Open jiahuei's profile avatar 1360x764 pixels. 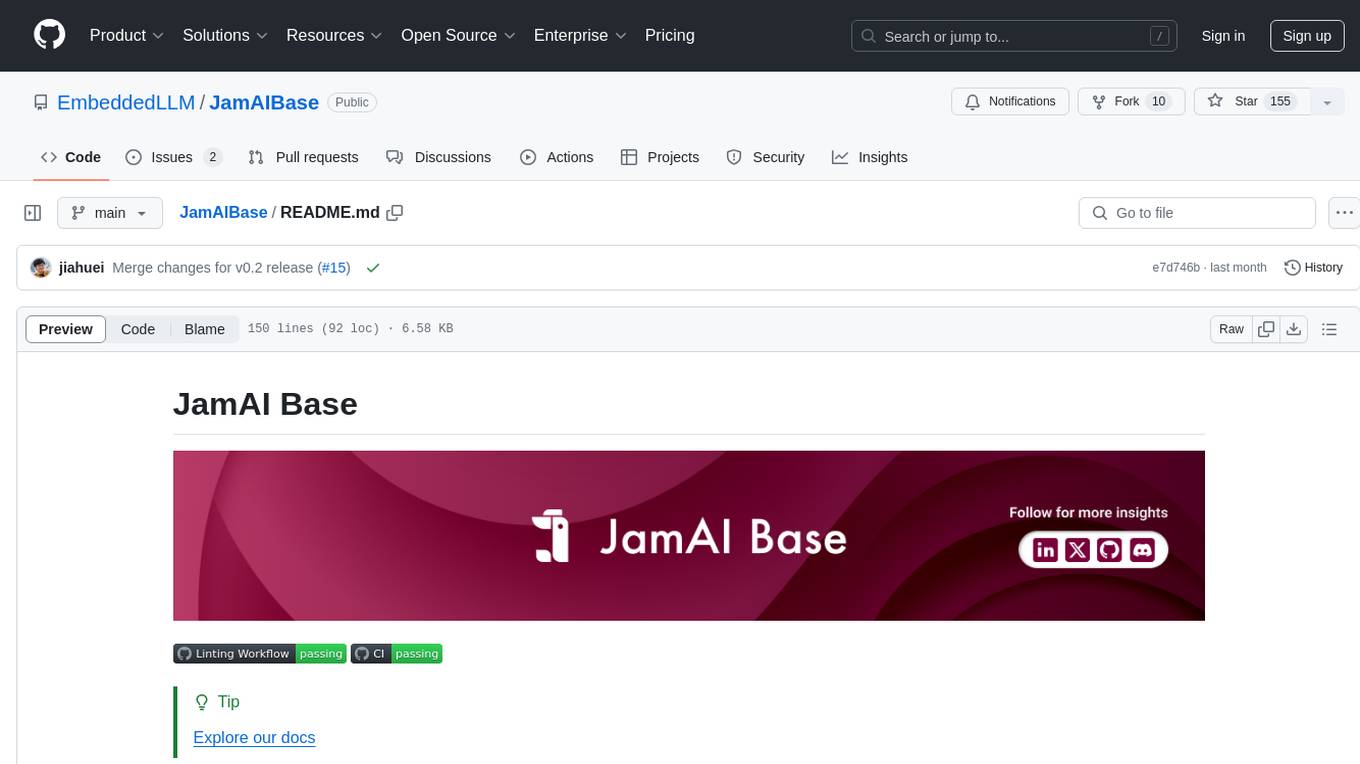41,268
